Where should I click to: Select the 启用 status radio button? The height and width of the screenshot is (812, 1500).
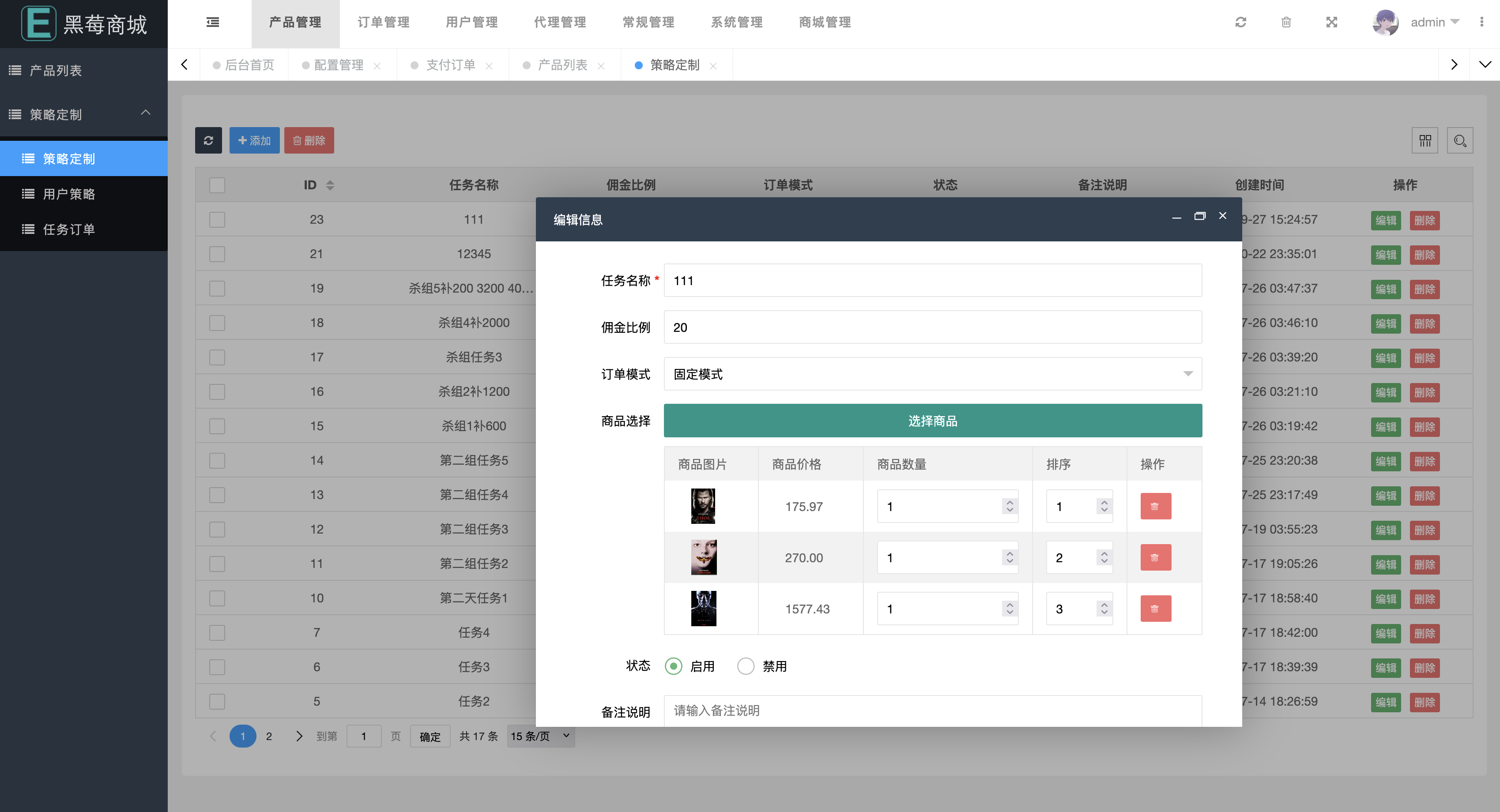tap(673, 666)
